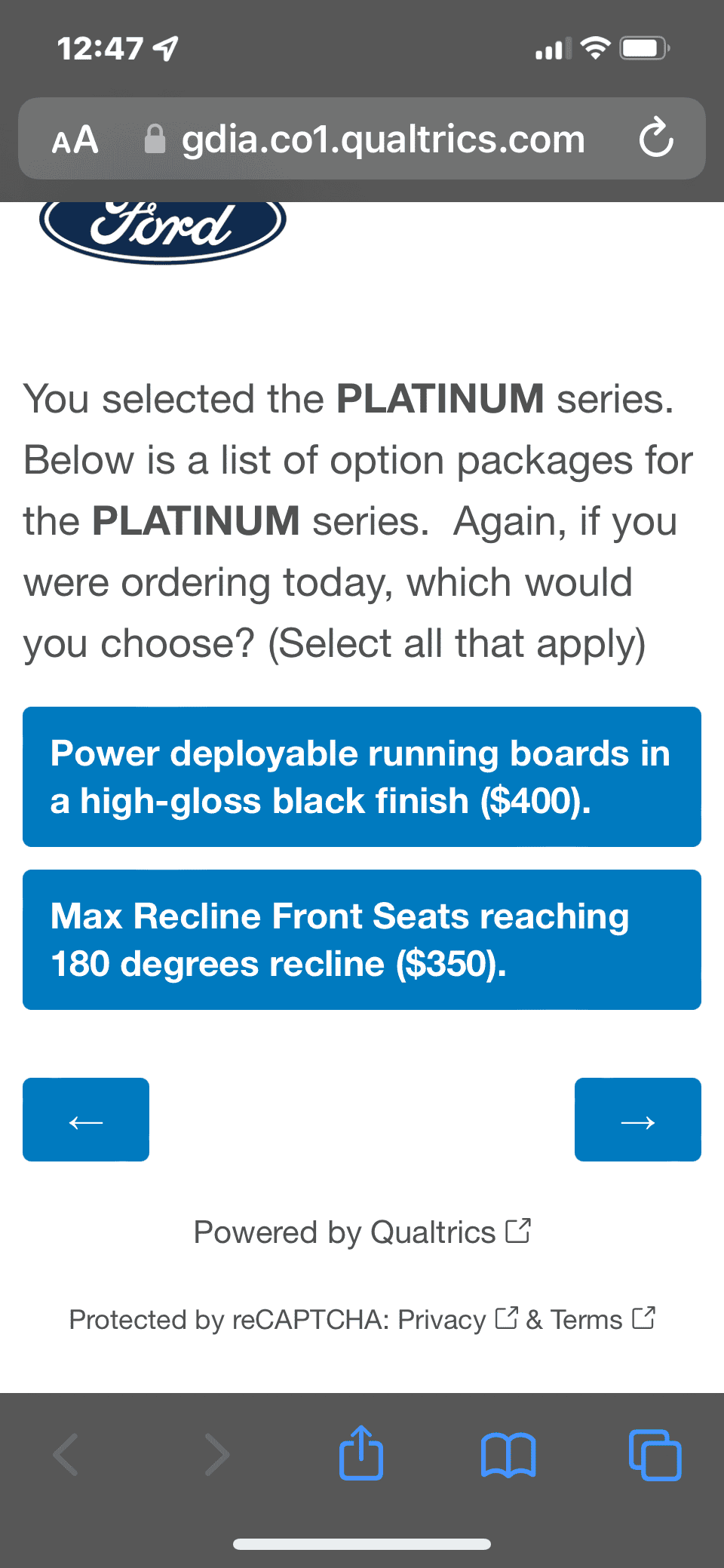Image resolution: width=724 pixels, height=1568 pixels.
Task: Tap the battery icon in status bar
Action: tap(643, 49)
